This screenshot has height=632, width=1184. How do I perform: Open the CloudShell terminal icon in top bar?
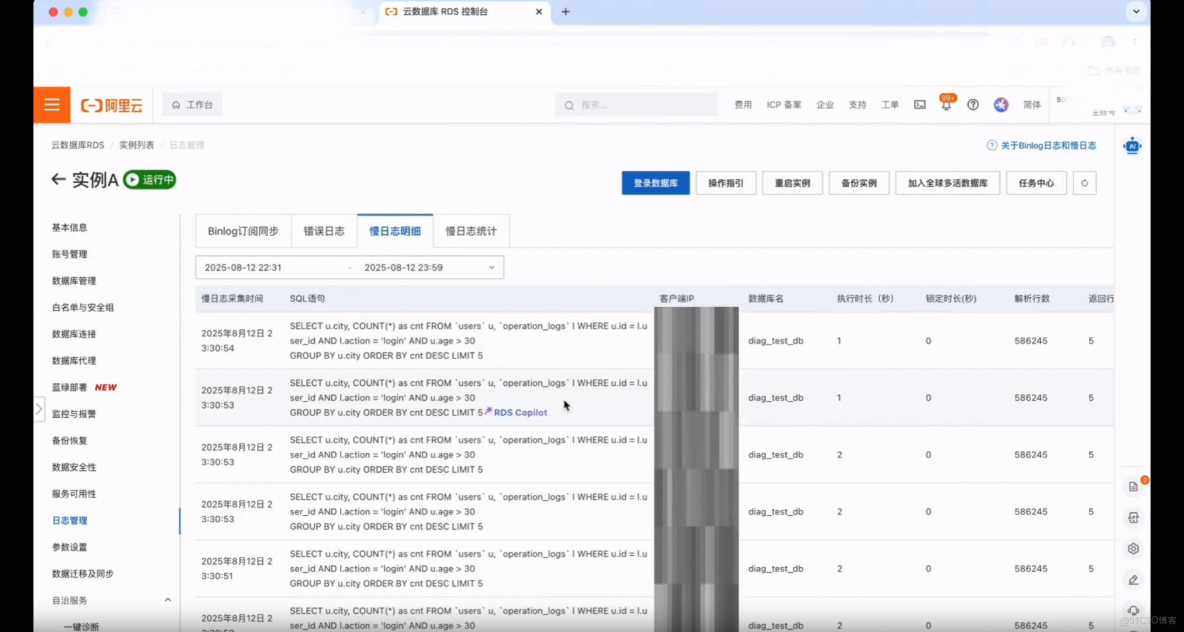920,104
